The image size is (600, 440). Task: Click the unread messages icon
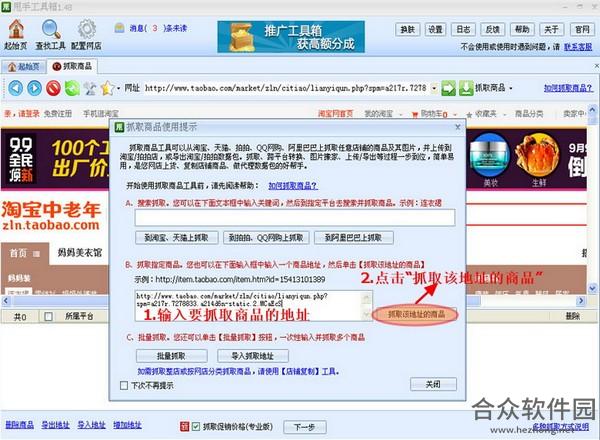(119, 28)
